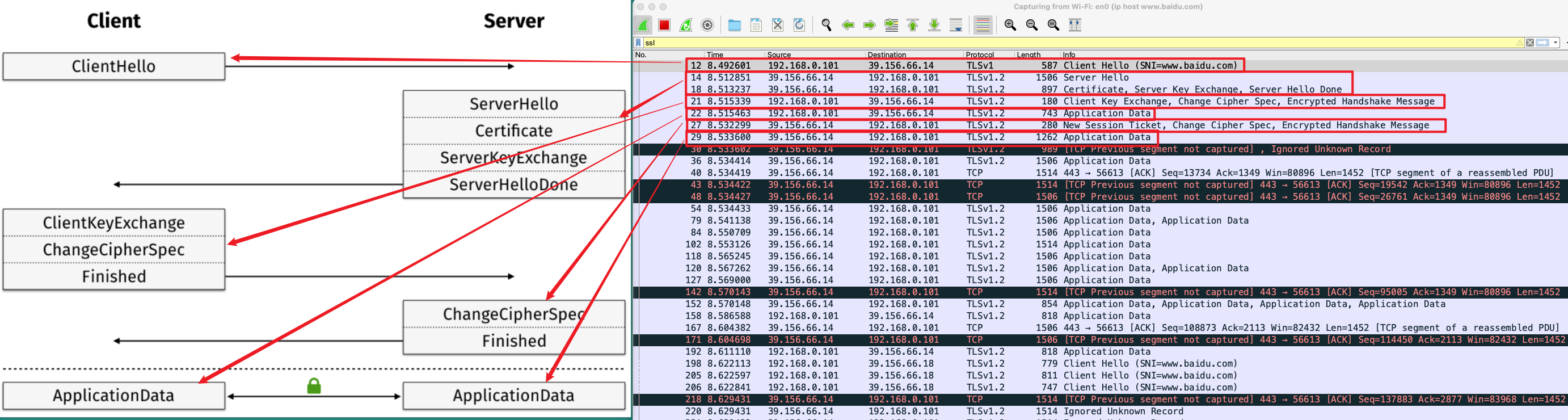Select packet 22 Application Data row
Image resolution: width=1568 pixels, height=420 pixels.
(x=1100, y=113)
